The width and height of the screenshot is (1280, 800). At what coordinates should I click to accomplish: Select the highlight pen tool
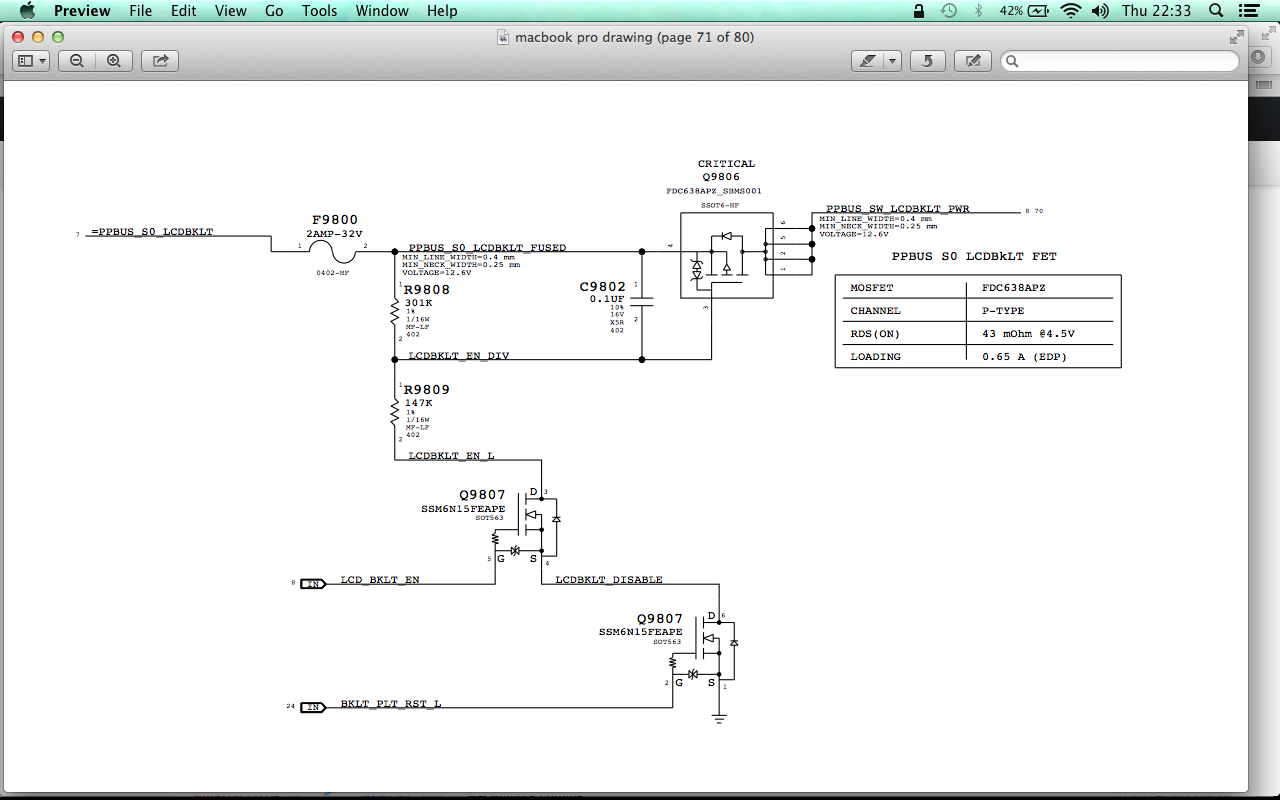[866, 61]
